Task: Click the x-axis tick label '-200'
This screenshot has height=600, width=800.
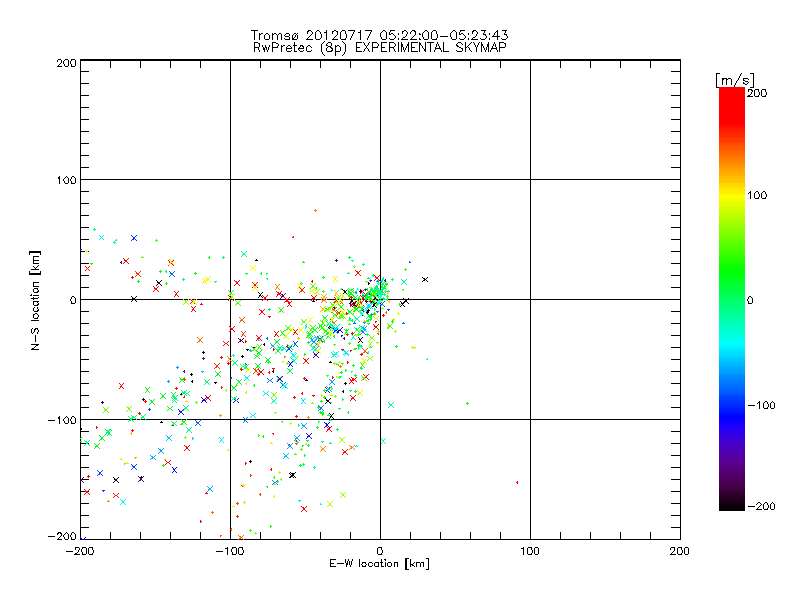Action: point(80,551)
